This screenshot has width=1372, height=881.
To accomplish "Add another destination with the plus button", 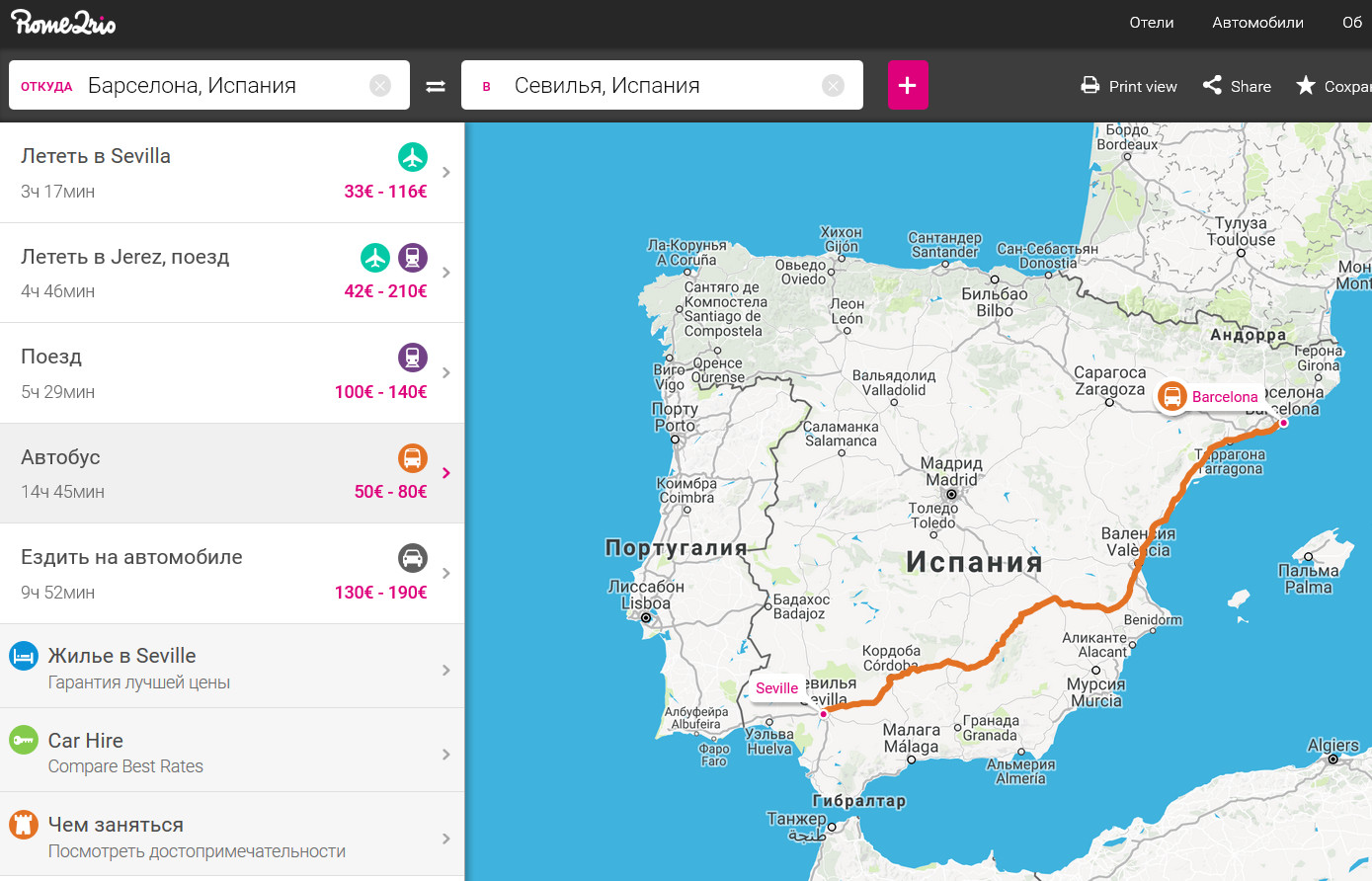I will 907,85.
